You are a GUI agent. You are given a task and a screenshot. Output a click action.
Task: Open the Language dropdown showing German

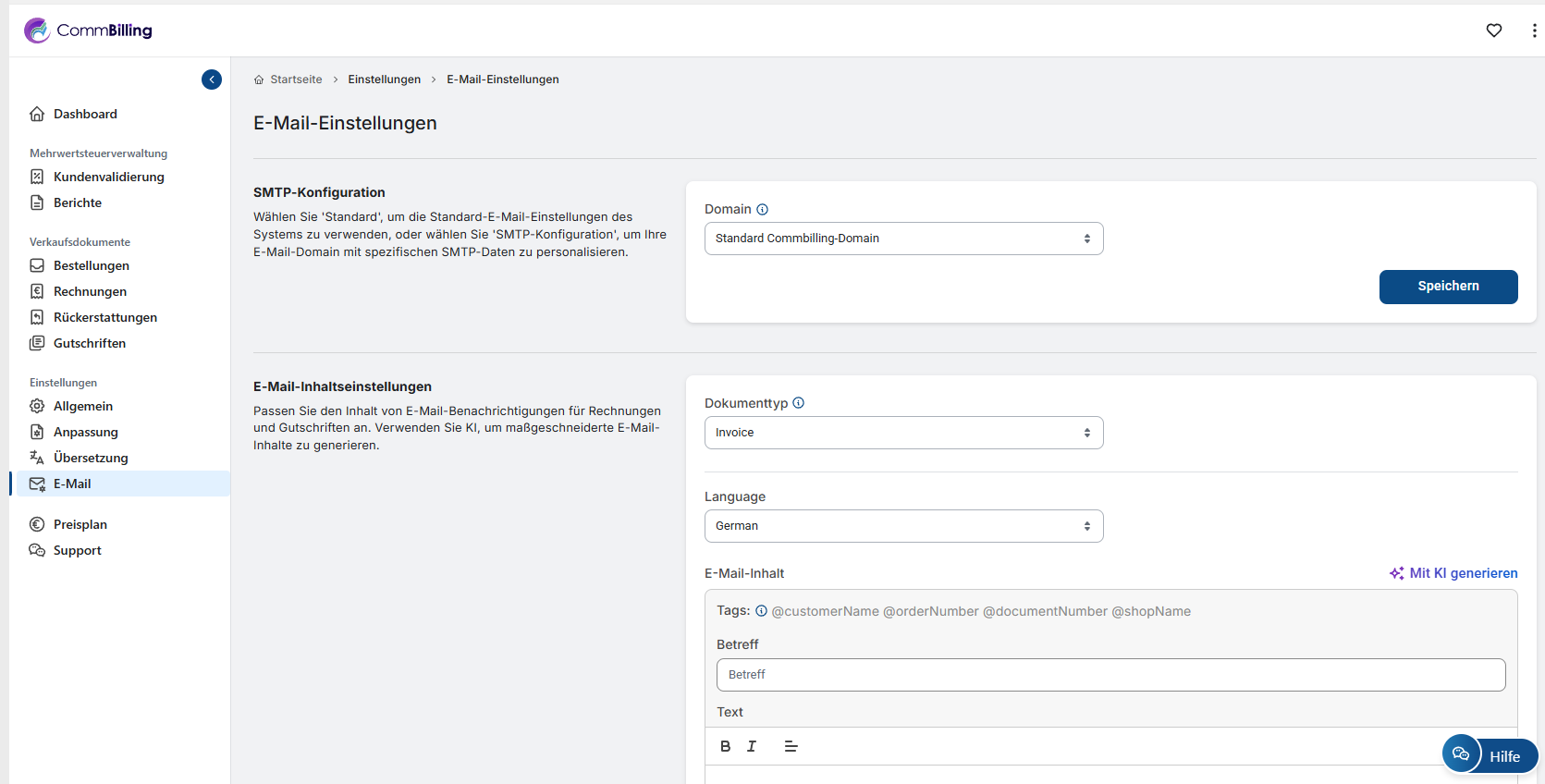903,526
